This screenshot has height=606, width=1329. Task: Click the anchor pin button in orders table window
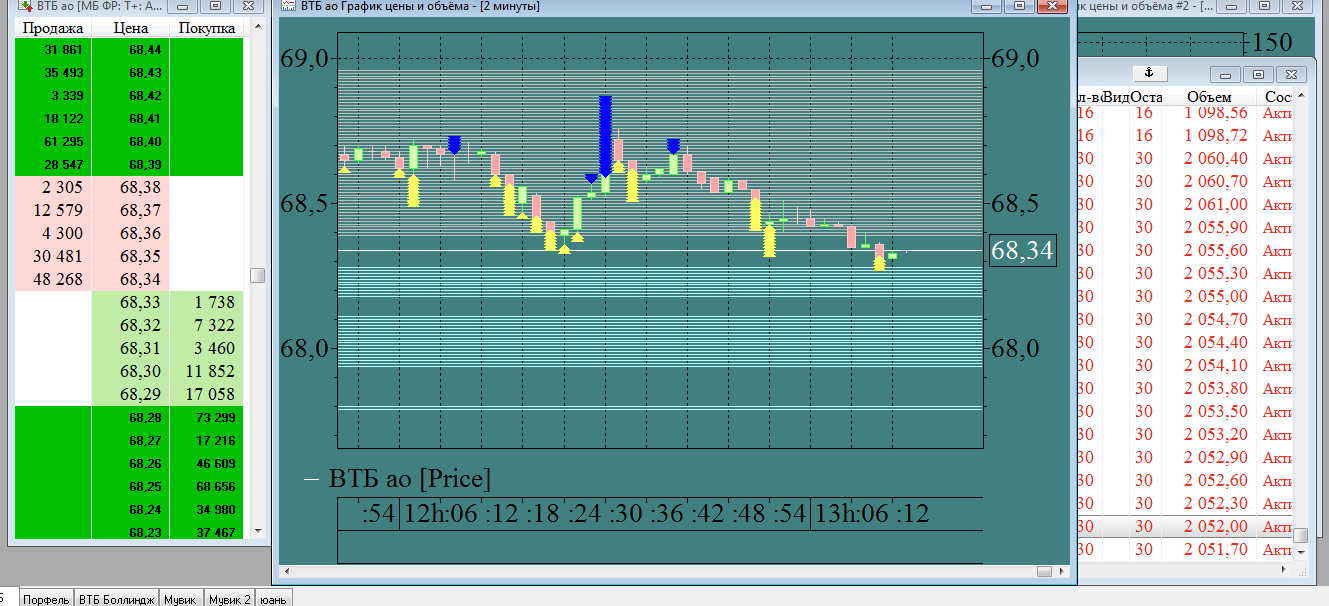(1150, 73)
